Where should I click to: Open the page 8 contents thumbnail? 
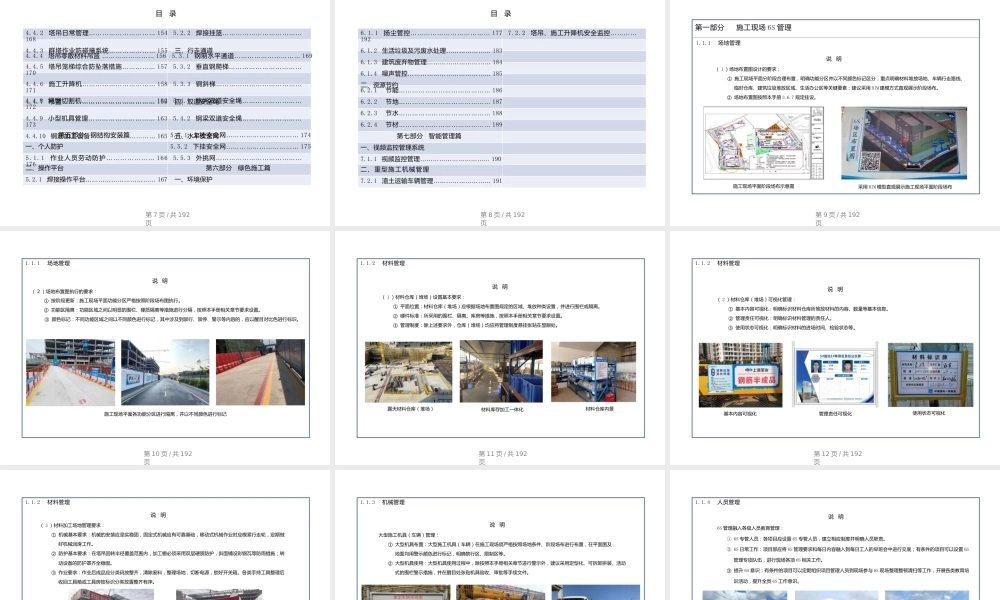coord(500,113)
